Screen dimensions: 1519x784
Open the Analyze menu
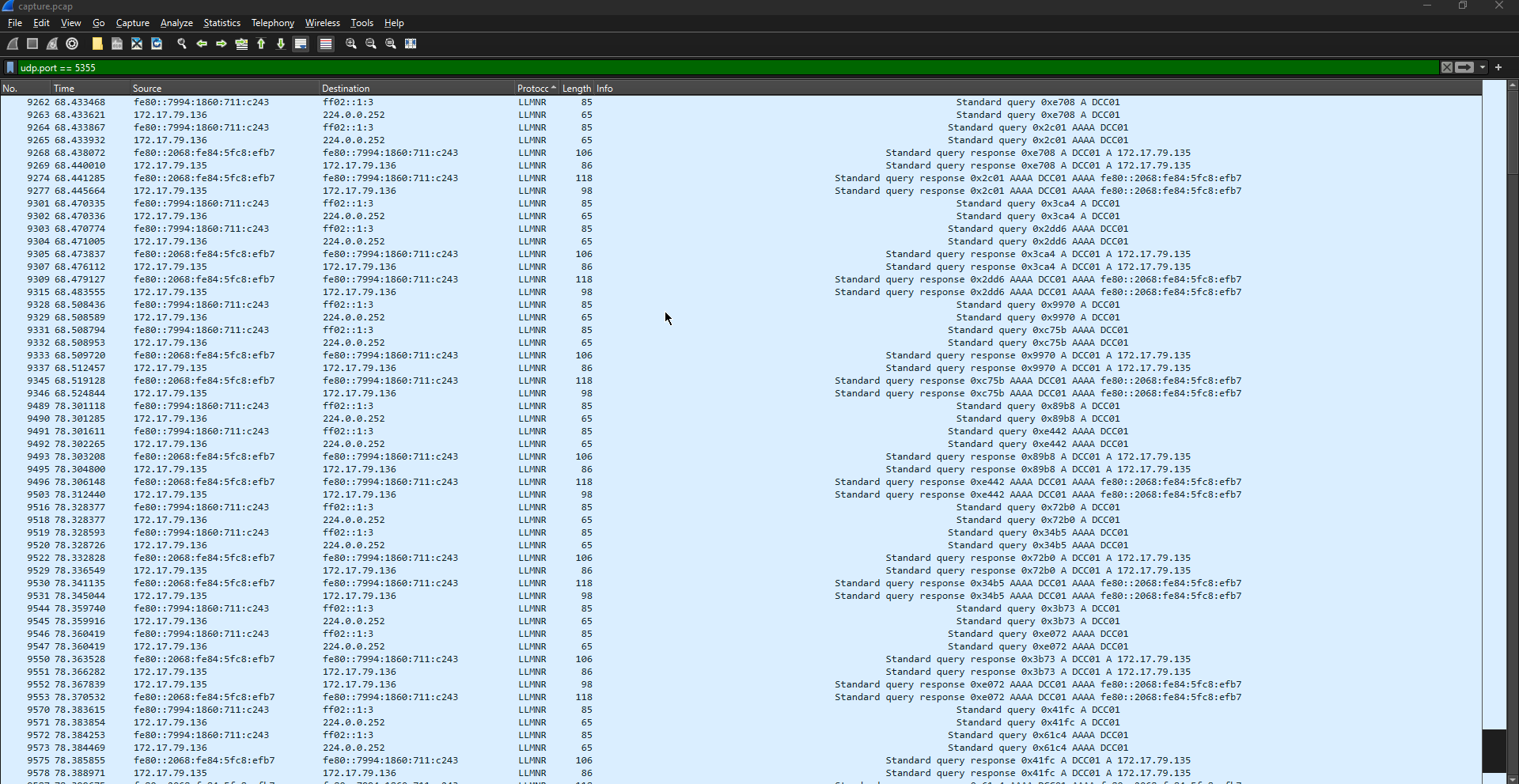click(176, 23)
